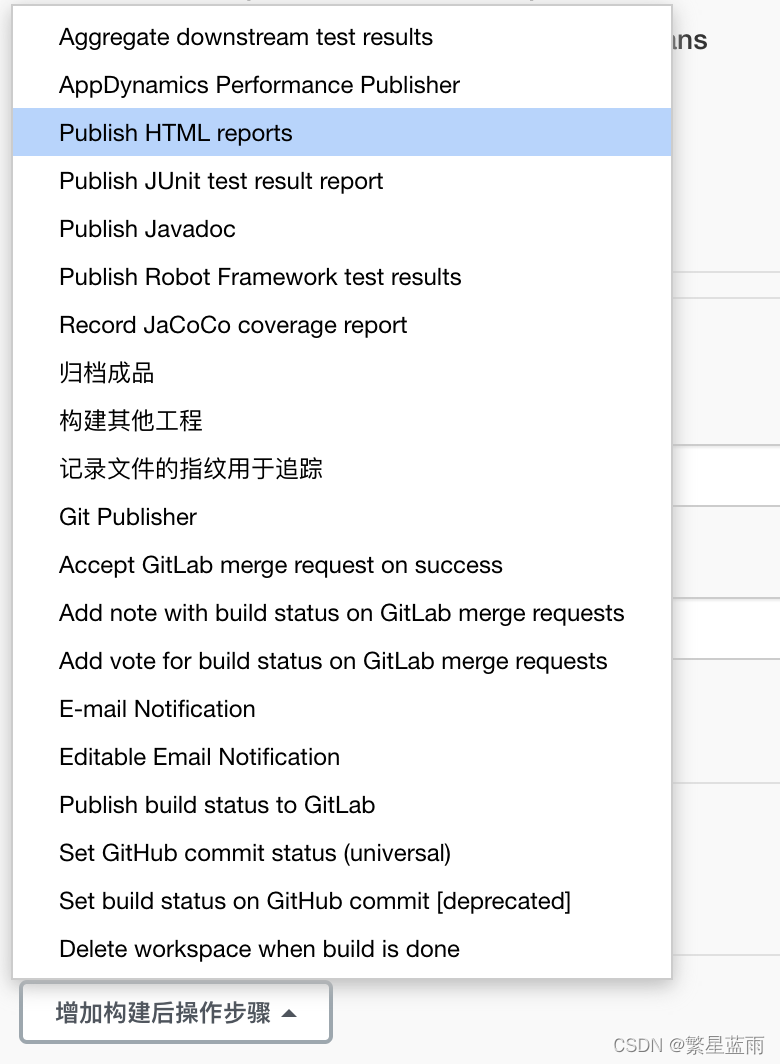Choose Accept GitLab merge request on success
This screenshot has width=780, height=1064.
[341, 565]
